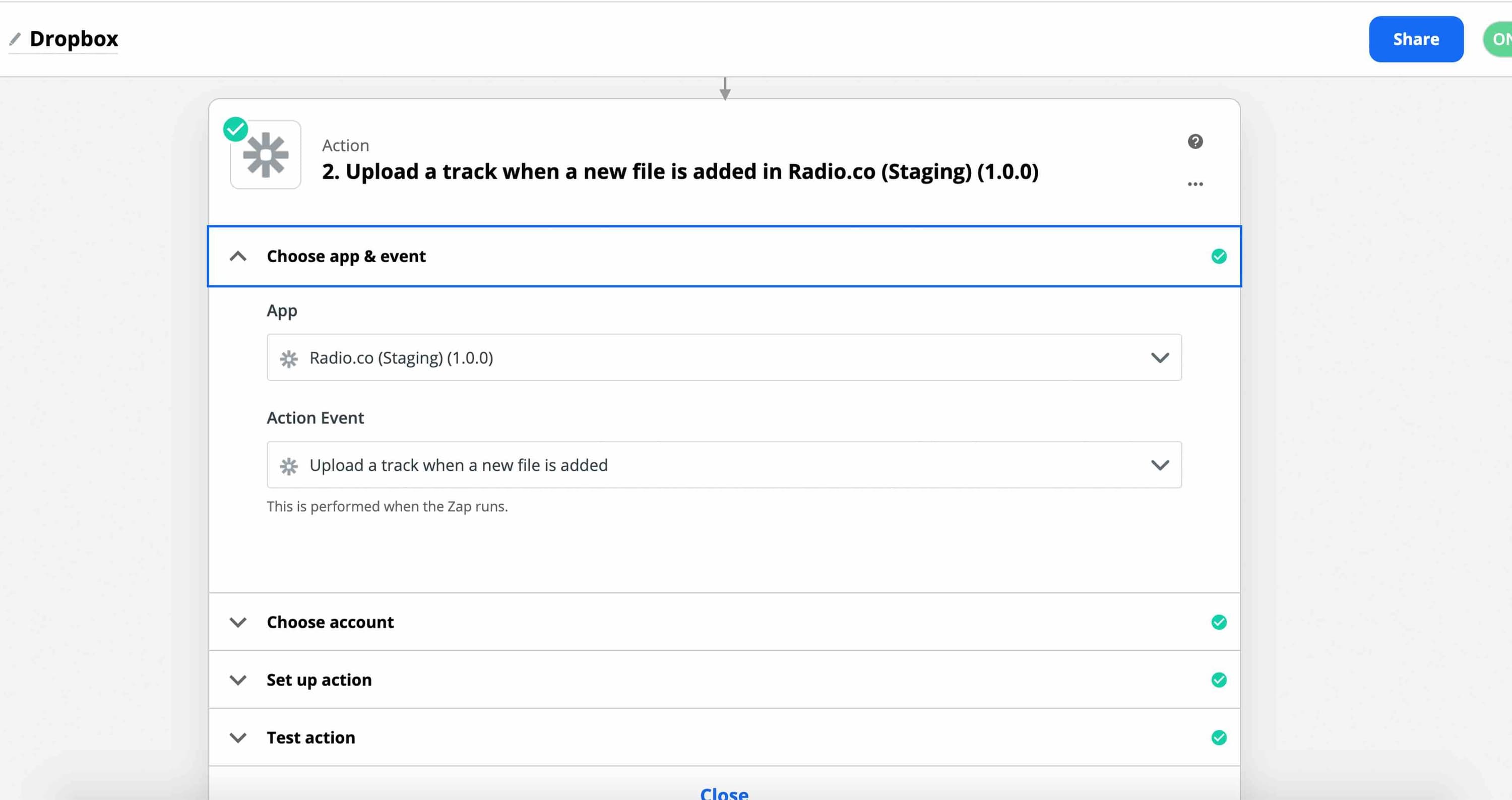Viewport: 1512px width, 800px height.
Task: Rename the Zap titled Dropbox
Action: 74,39
